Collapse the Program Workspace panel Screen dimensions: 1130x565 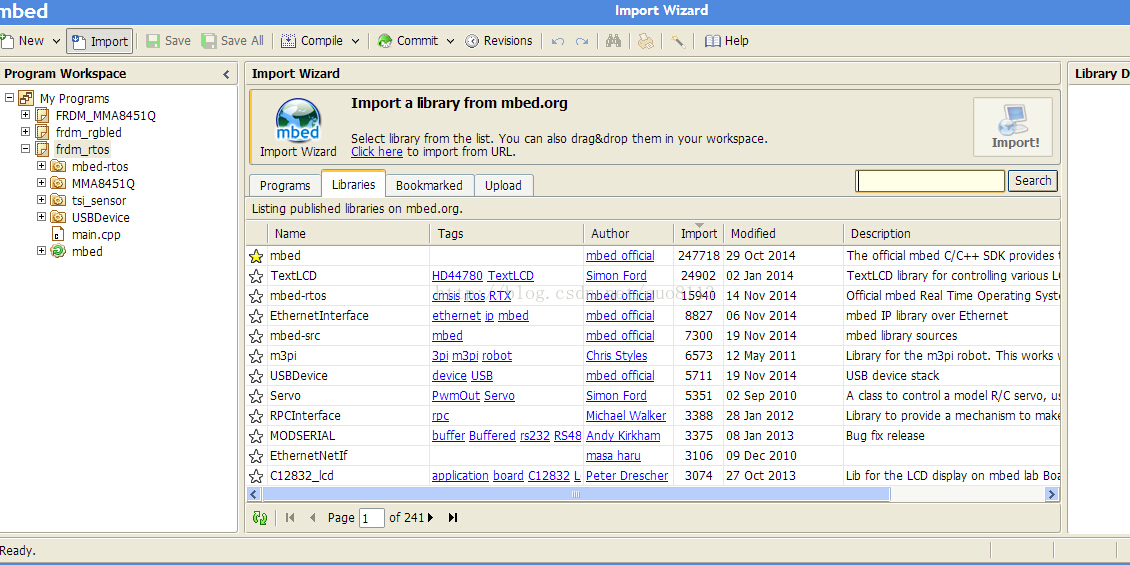[226, 74]
